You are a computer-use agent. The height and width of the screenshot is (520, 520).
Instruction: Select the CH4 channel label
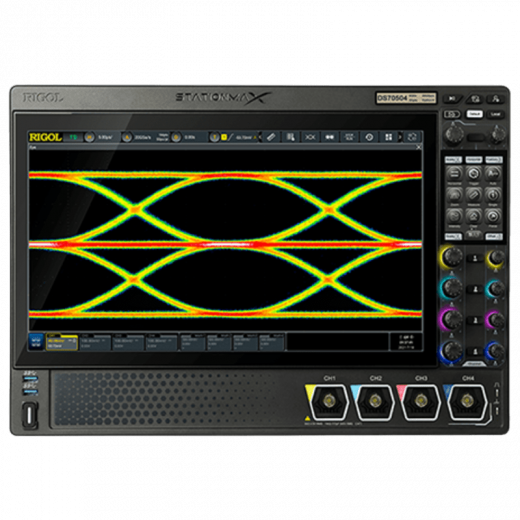pos(162,342)
